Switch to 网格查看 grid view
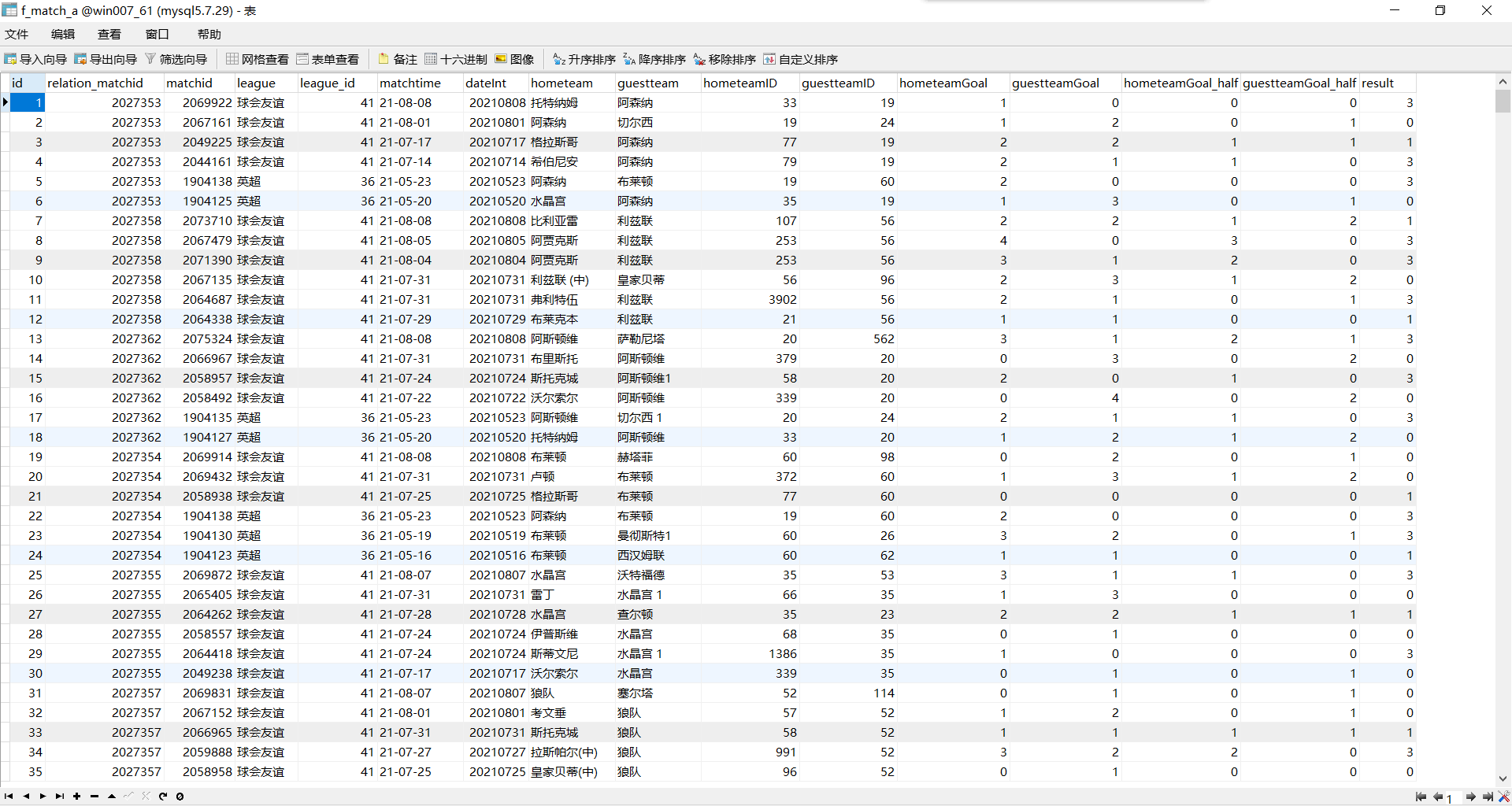Screen dimensions: 1512x806 [x=258, y=59]
